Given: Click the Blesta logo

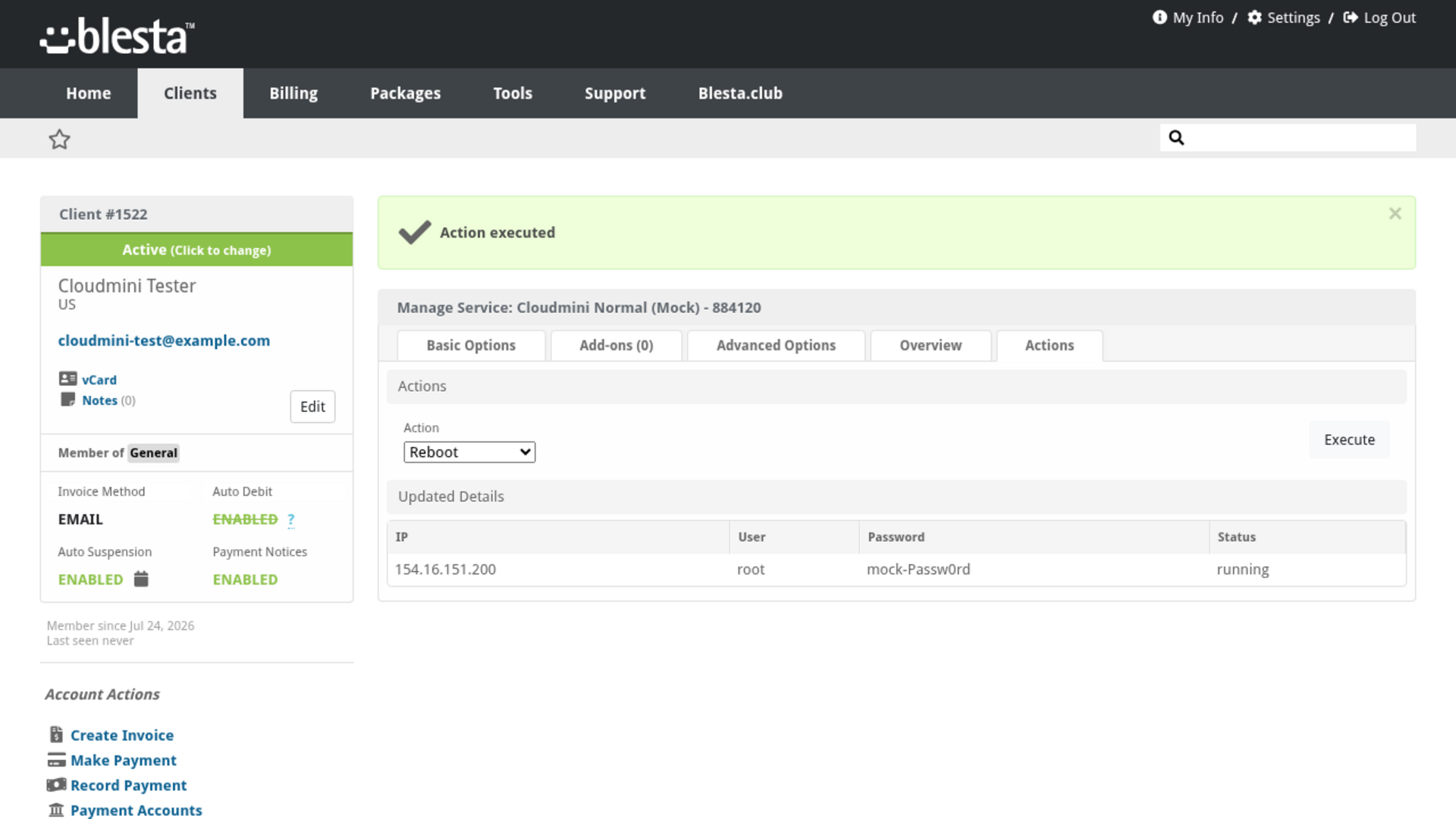Looking at the screenshot, I should [117, 36].
